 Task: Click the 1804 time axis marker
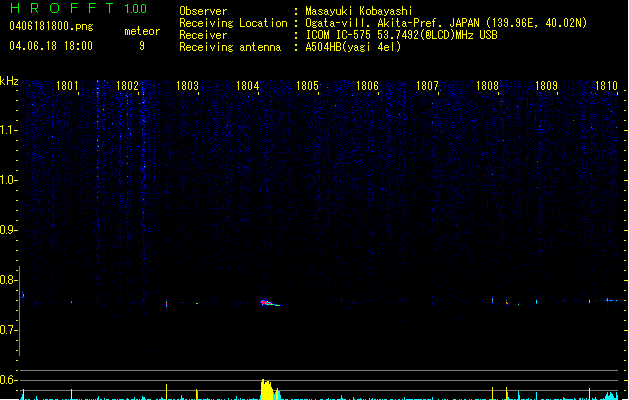(248, 86)
